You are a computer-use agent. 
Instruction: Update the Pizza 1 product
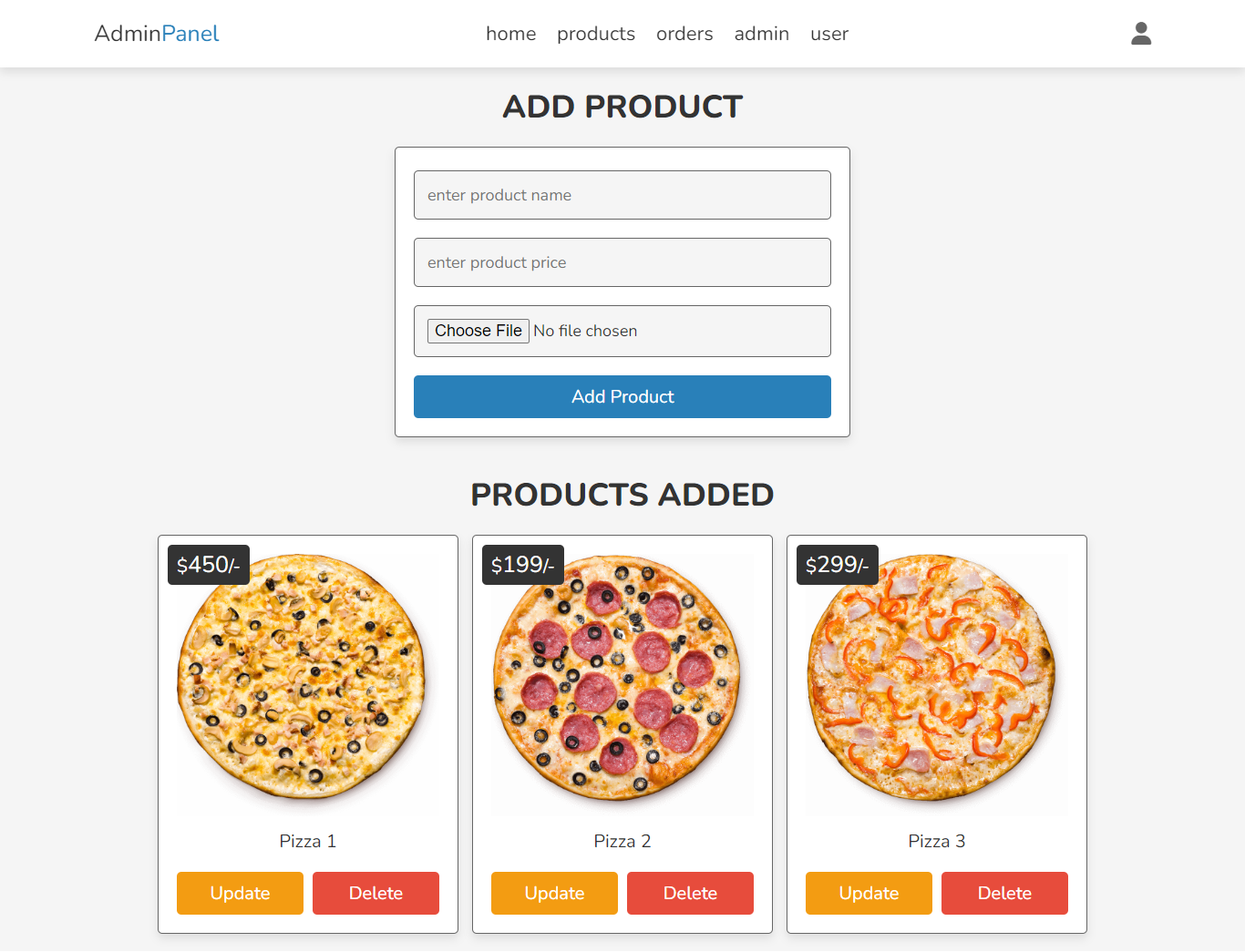pyautogui.click(x=240, y=893)
